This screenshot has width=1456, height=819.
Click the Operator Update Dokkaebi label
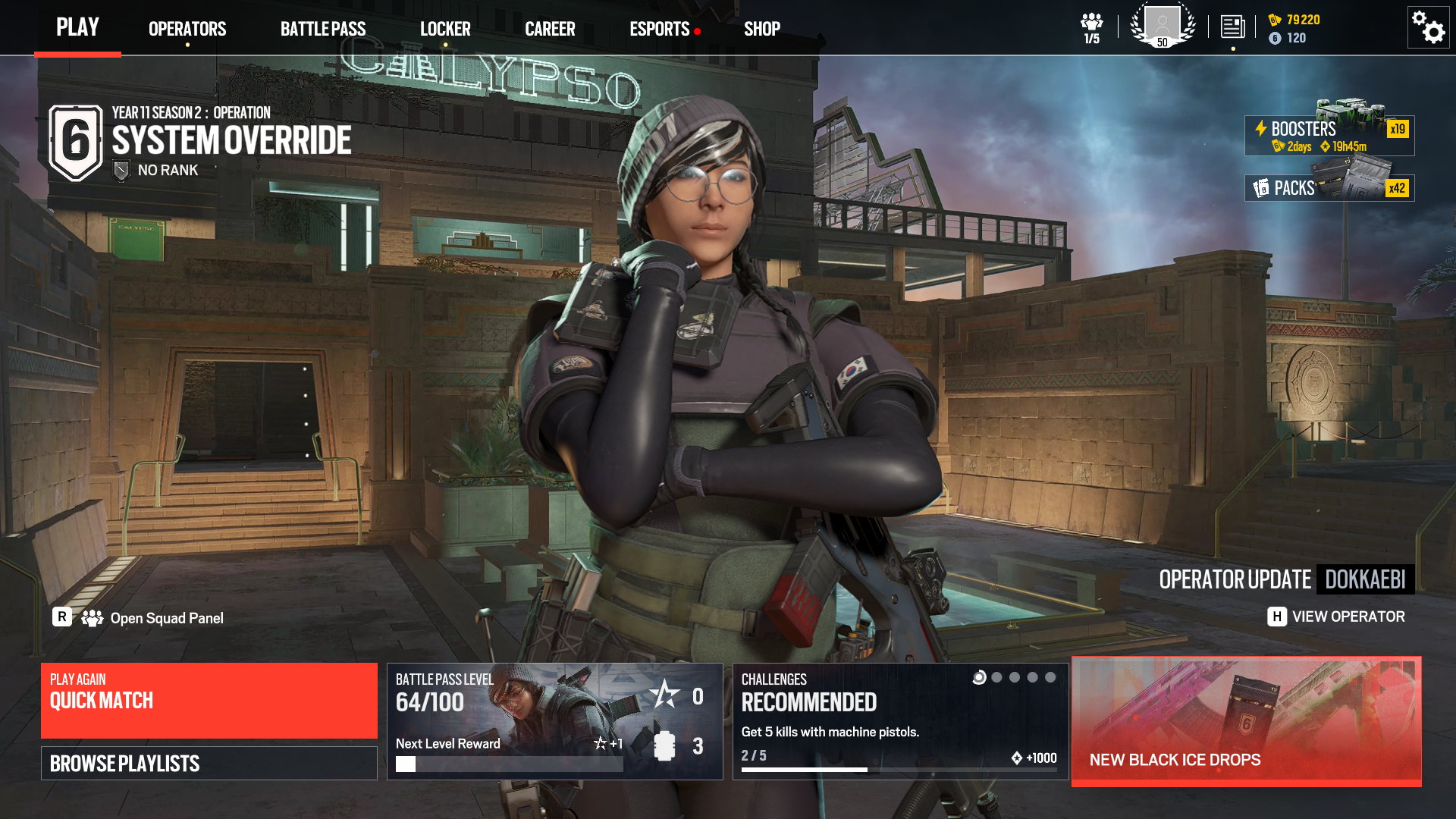(1287, 579)
